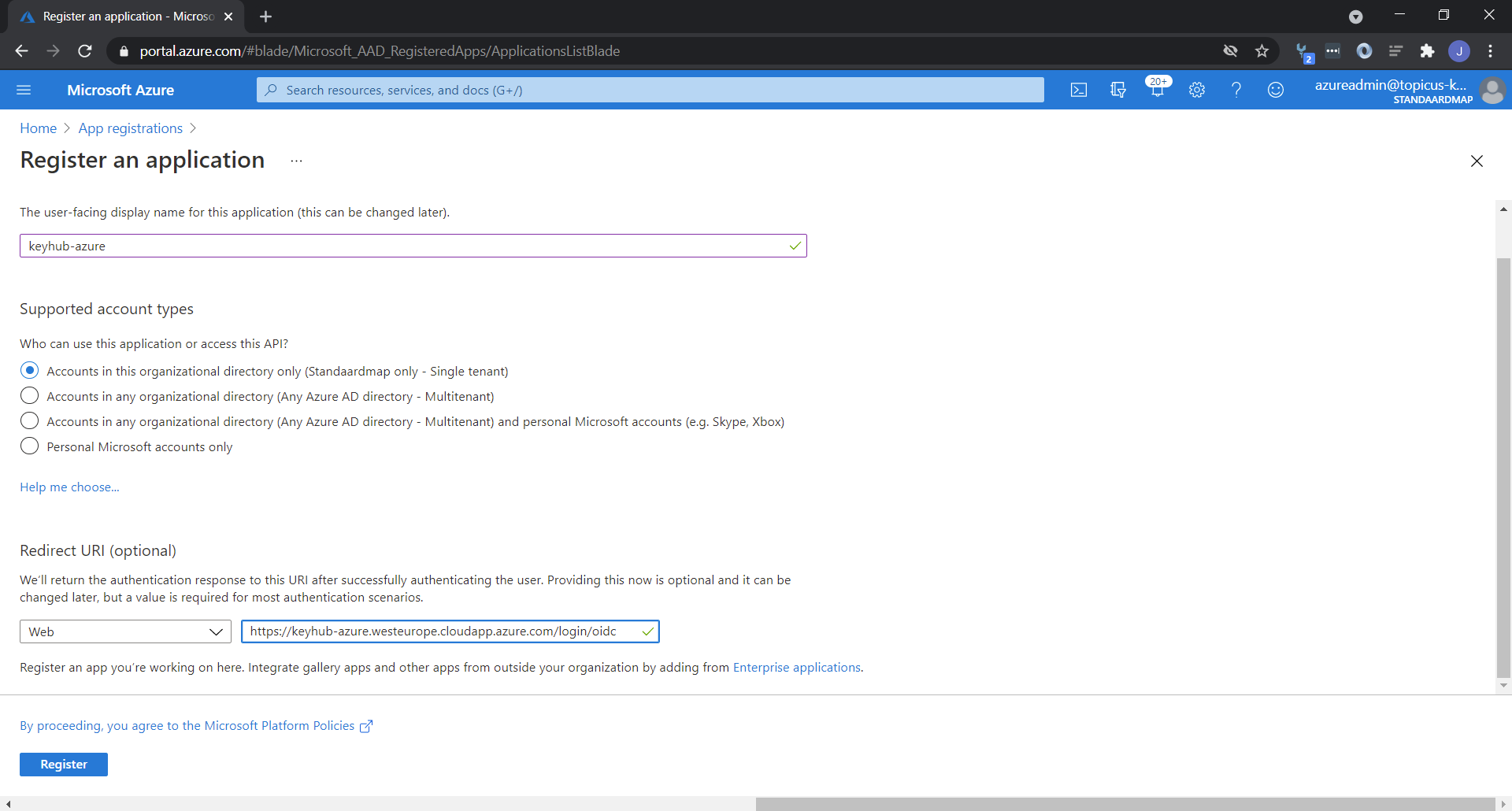Select Multitenant accounts only option
The height and width of the screenshot is (811, 1512).
click(x=29, y=395)
